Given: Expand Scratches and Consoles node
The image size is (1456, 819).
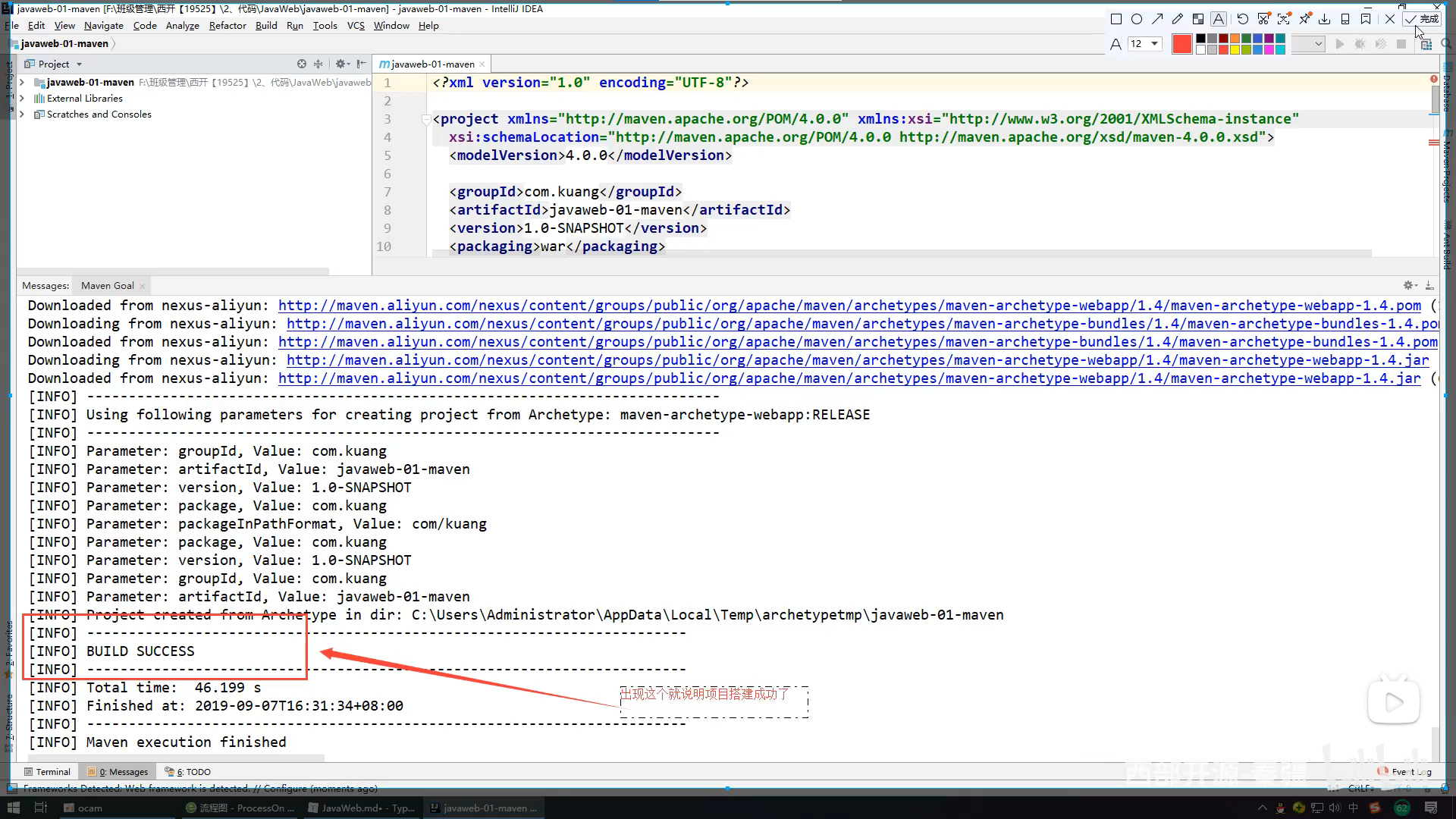Looking at the screenshot, I should [22, 114].
